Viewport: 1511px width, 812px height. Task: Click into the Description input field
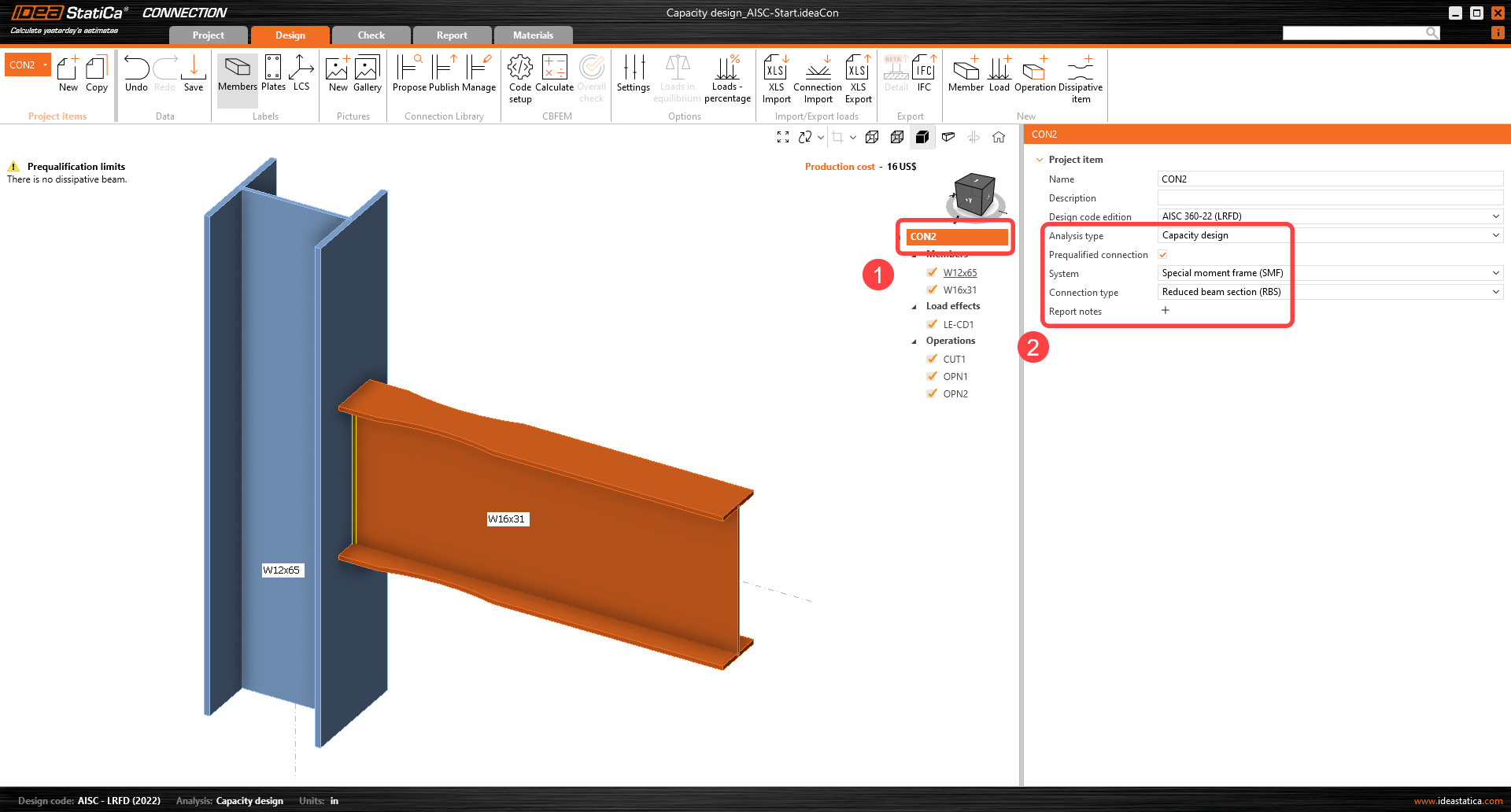1330,198
